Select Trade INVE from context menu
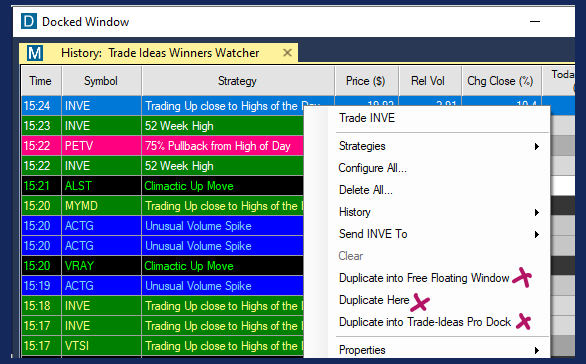 [367, 118]
